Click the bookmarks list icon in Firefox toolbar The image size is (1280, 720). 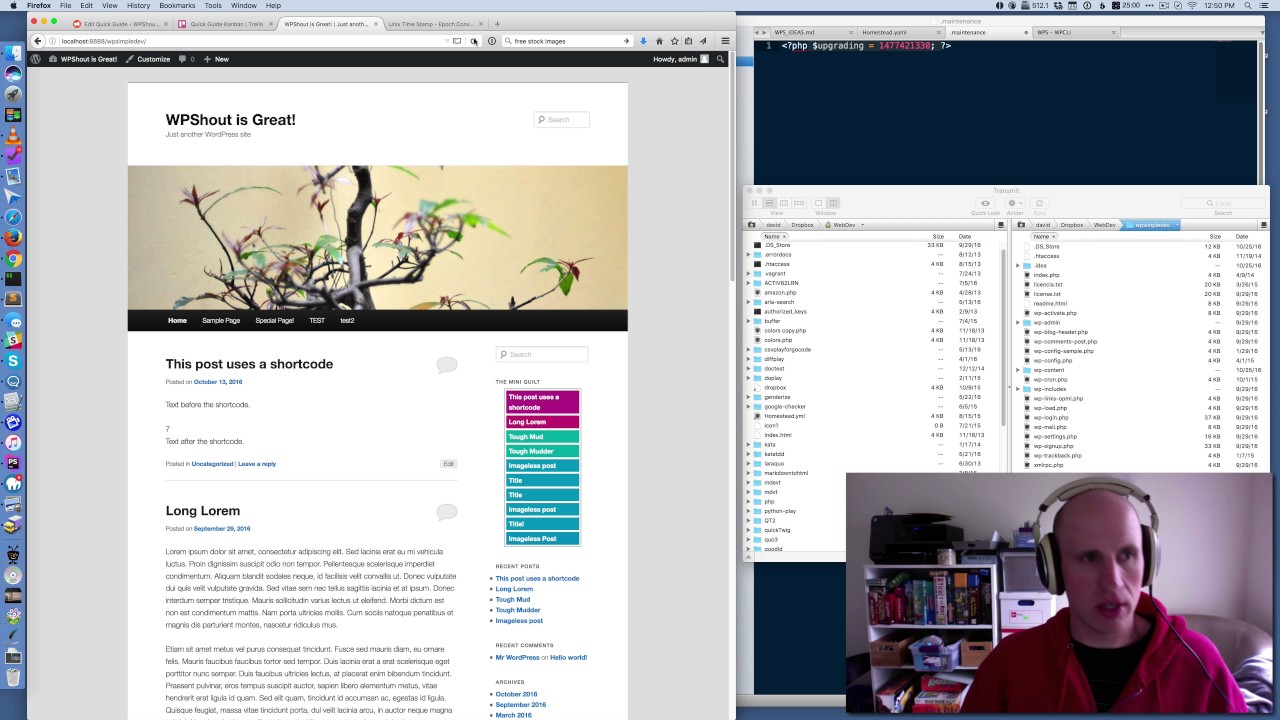(688, 41)
